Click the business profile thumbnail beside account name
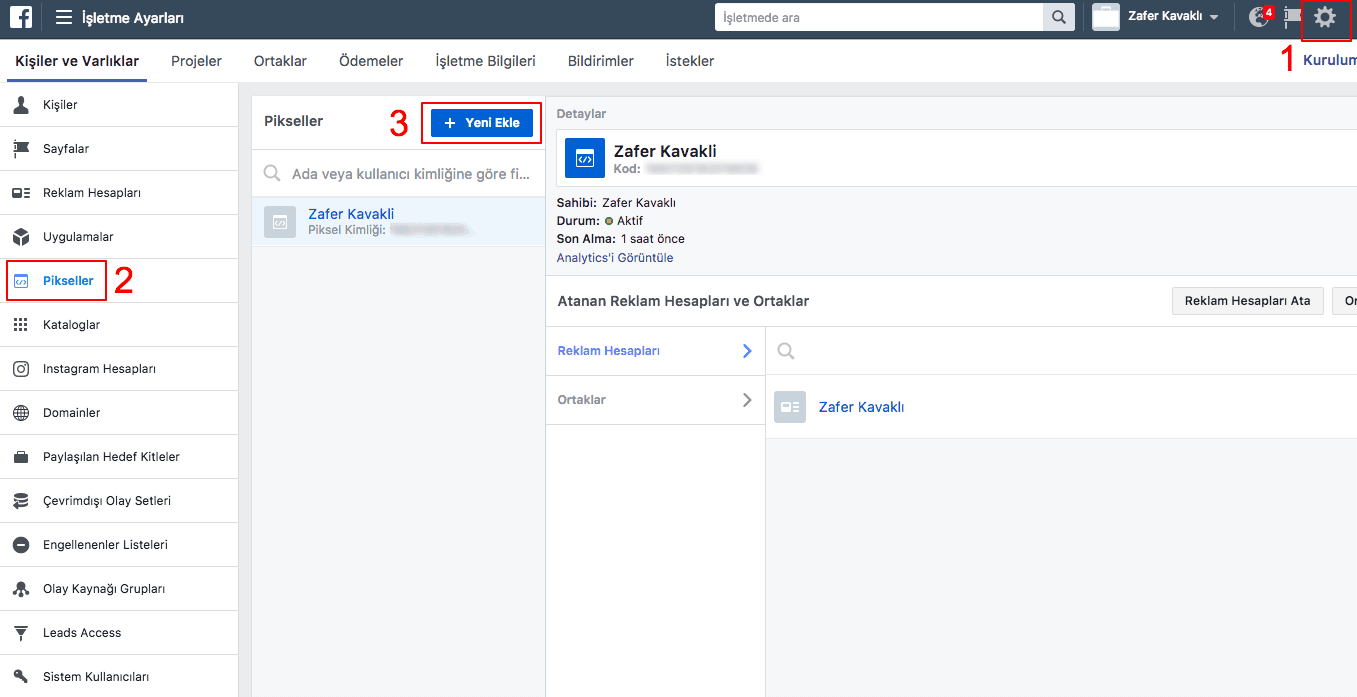 pyautogui.click(x=1106, y=17)
